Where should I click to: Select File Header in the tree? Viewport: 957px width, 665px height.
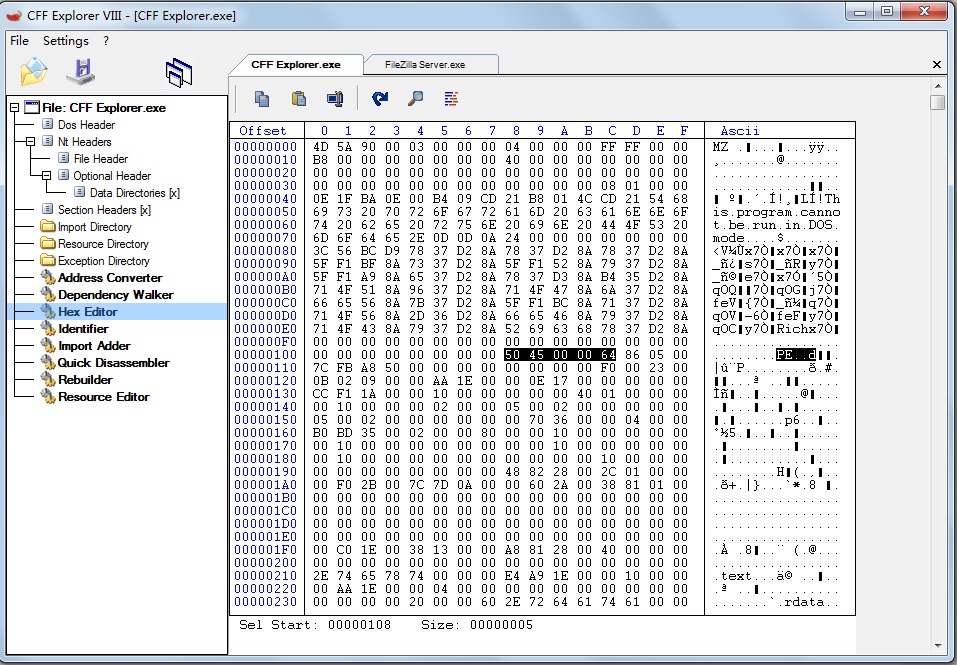point(101,159)
